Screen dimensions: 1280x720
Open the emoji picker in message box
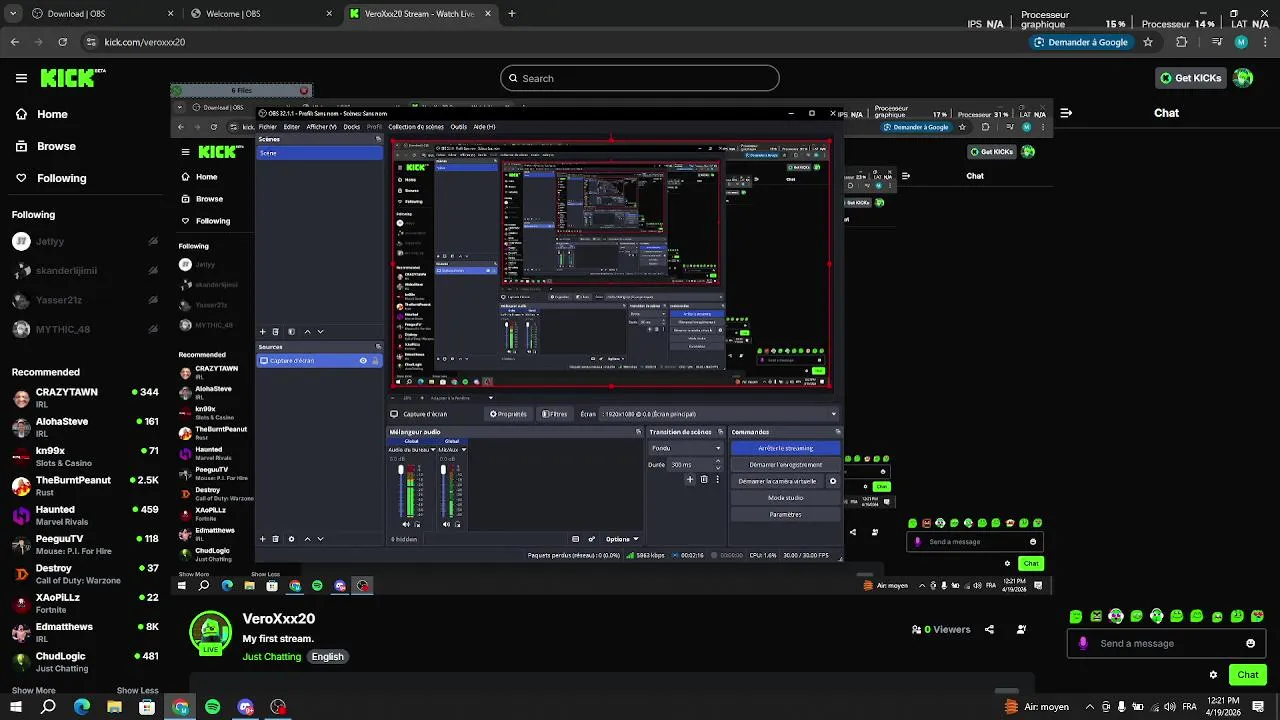pyautogui.click(x=1250, y=643)
